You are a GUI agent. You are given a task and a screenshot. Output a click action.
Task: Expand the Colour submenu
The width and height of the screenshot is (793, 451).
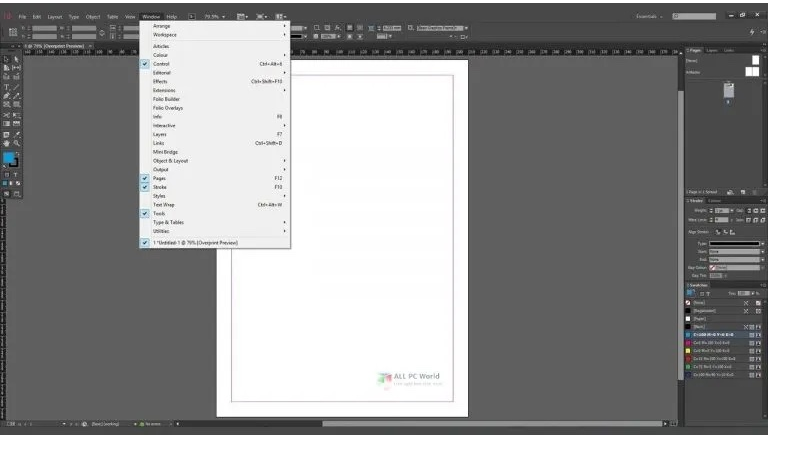click(215, 55)
